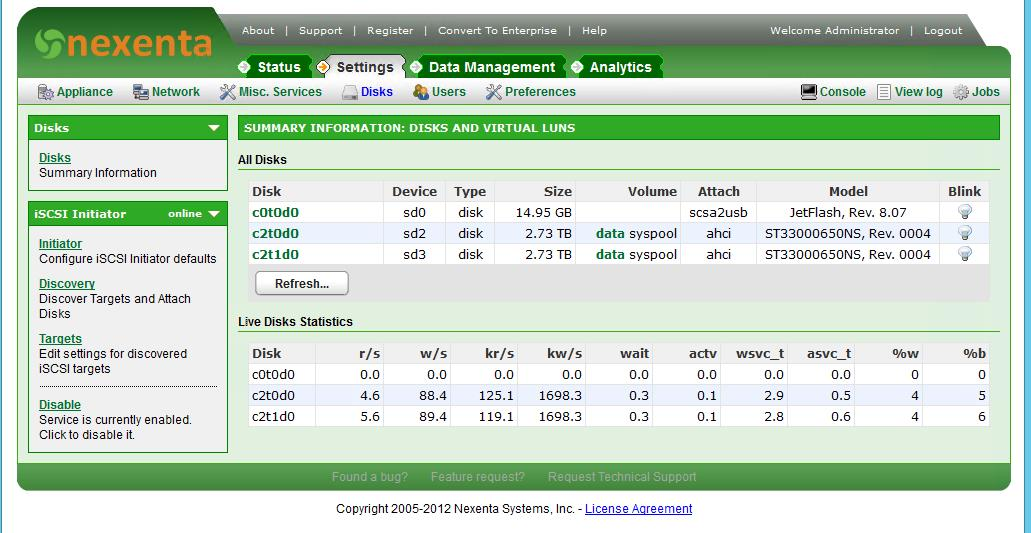1031x533 pixels.
Task: Open the Data Management tab
Action: coord(491,67)
